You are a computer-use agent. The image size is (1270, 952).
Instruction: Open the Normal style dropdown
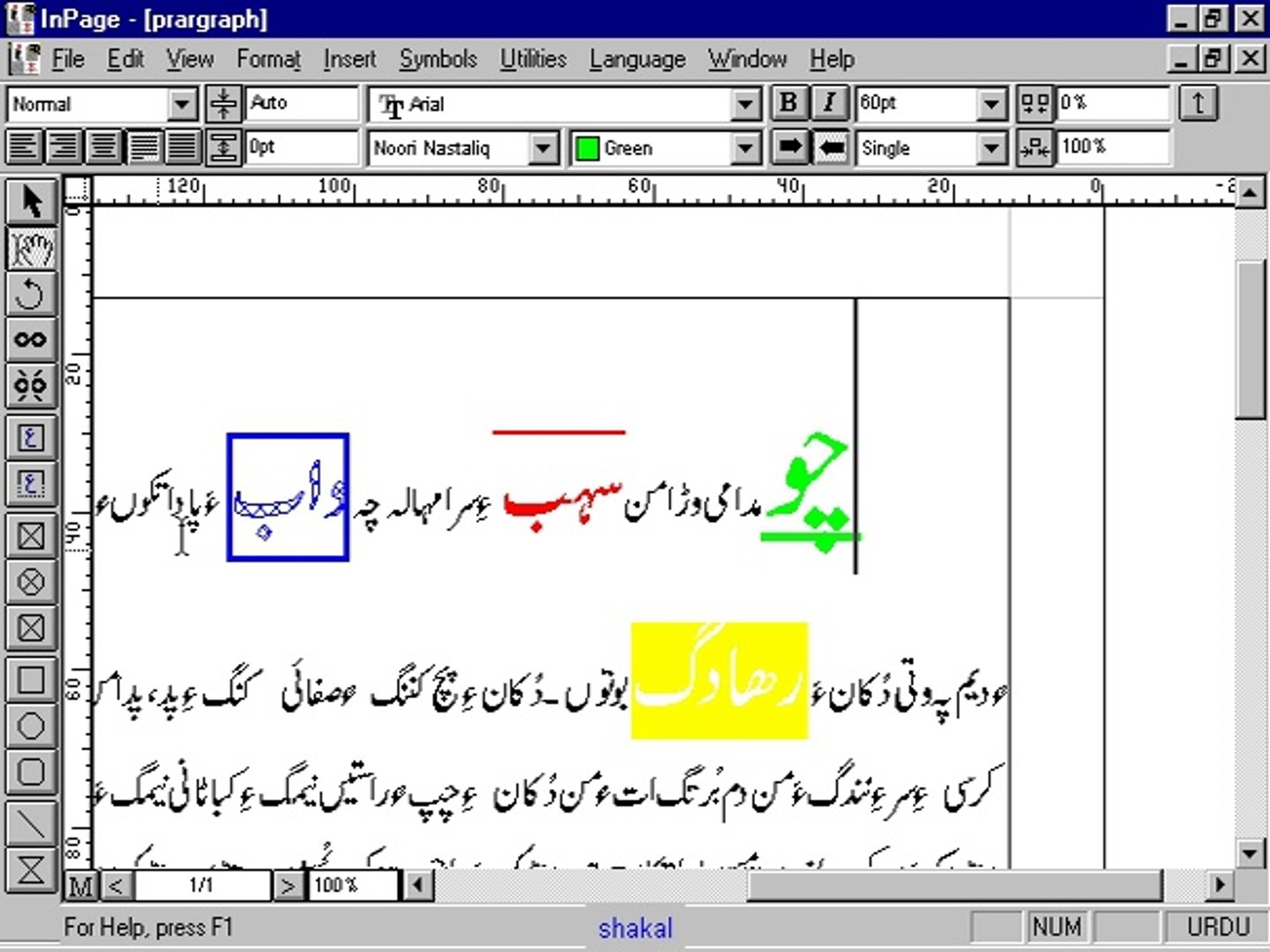[182, 105]
